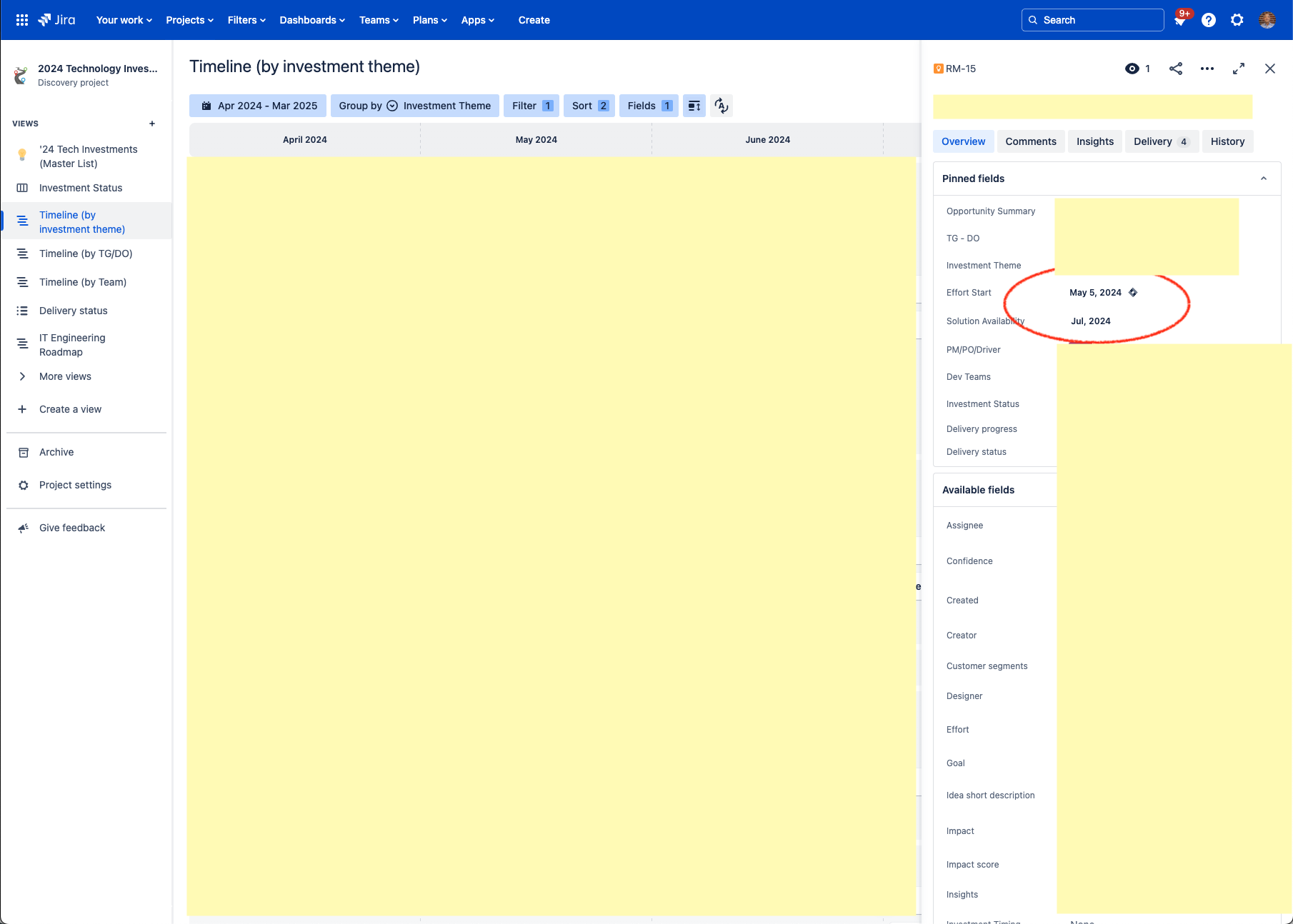The image size is (1293, 924).
Task: Open the Dashboards dropdown menu
Action: click(x=312, y=20)
